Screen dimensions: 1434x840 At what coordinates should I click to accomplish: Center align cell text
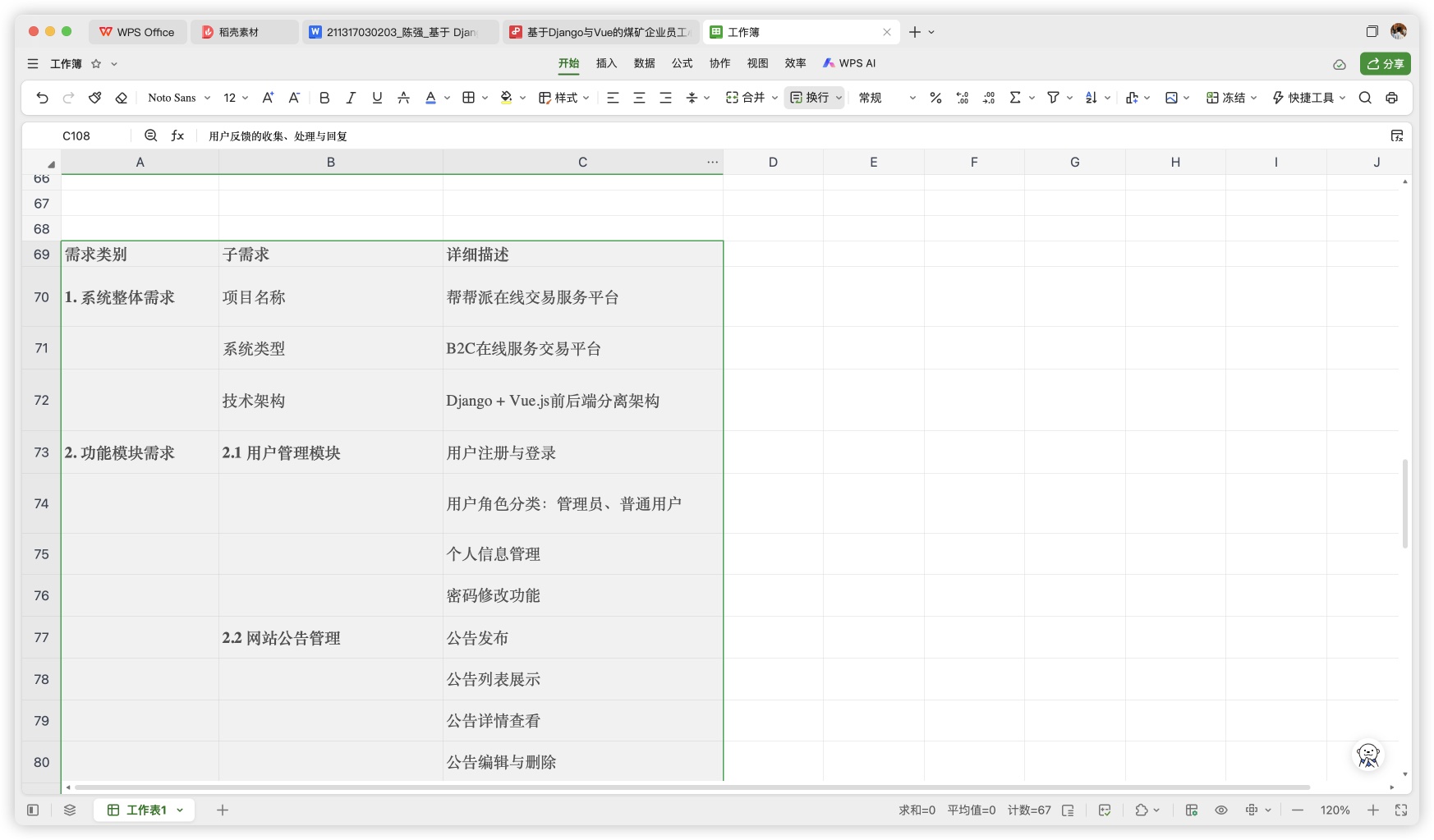coord(639,98)
